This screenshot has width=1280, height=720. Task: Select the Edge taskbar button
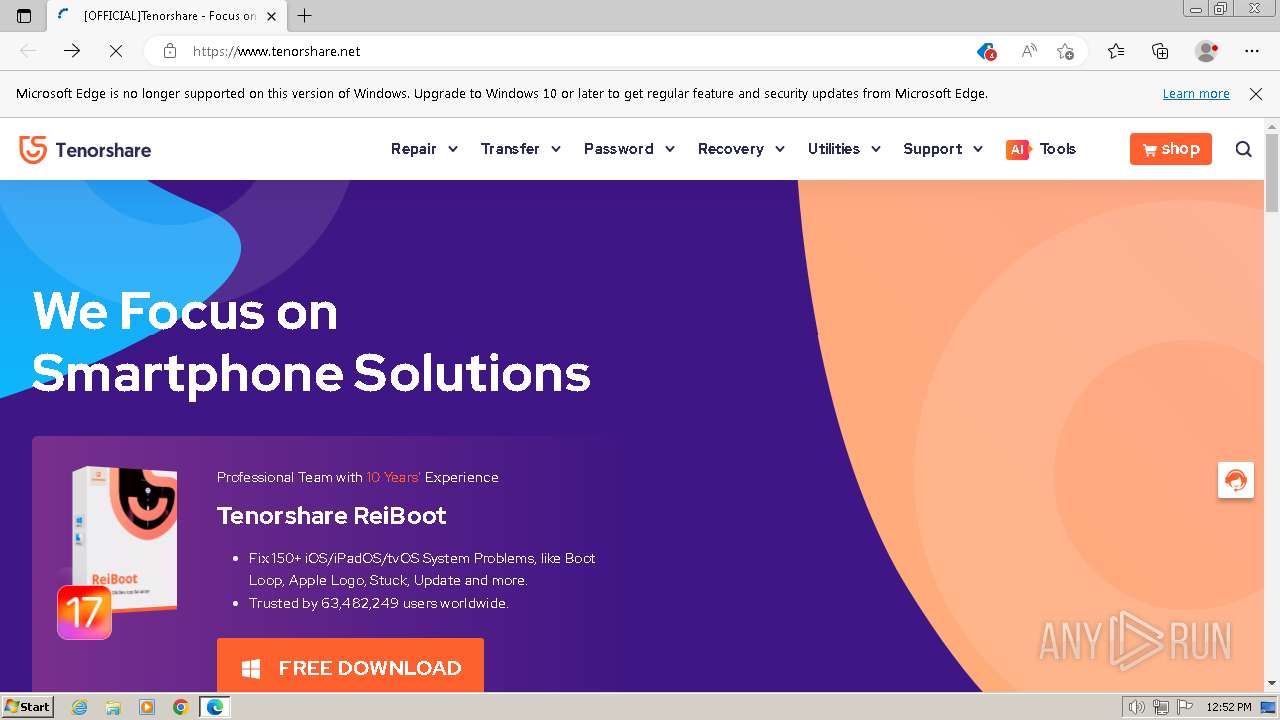click(215, 707)
